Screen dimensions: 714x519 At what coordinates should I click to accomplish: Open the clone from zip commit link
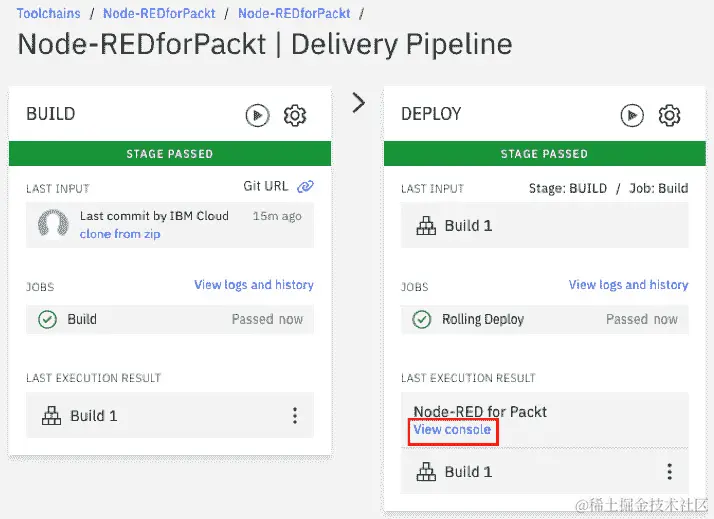click(x=120, y=234)
